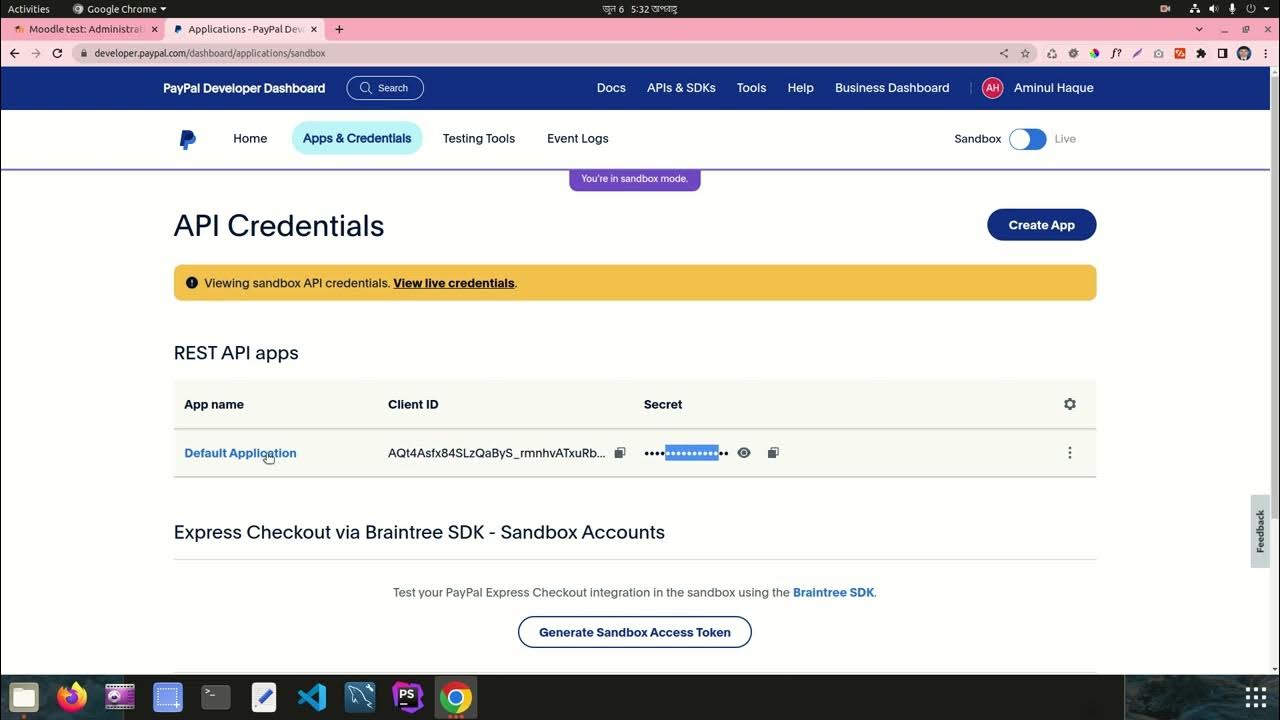Open the APIs & SDKs menu
Viewport: 1280px width, 720px height.
(681, 88)
